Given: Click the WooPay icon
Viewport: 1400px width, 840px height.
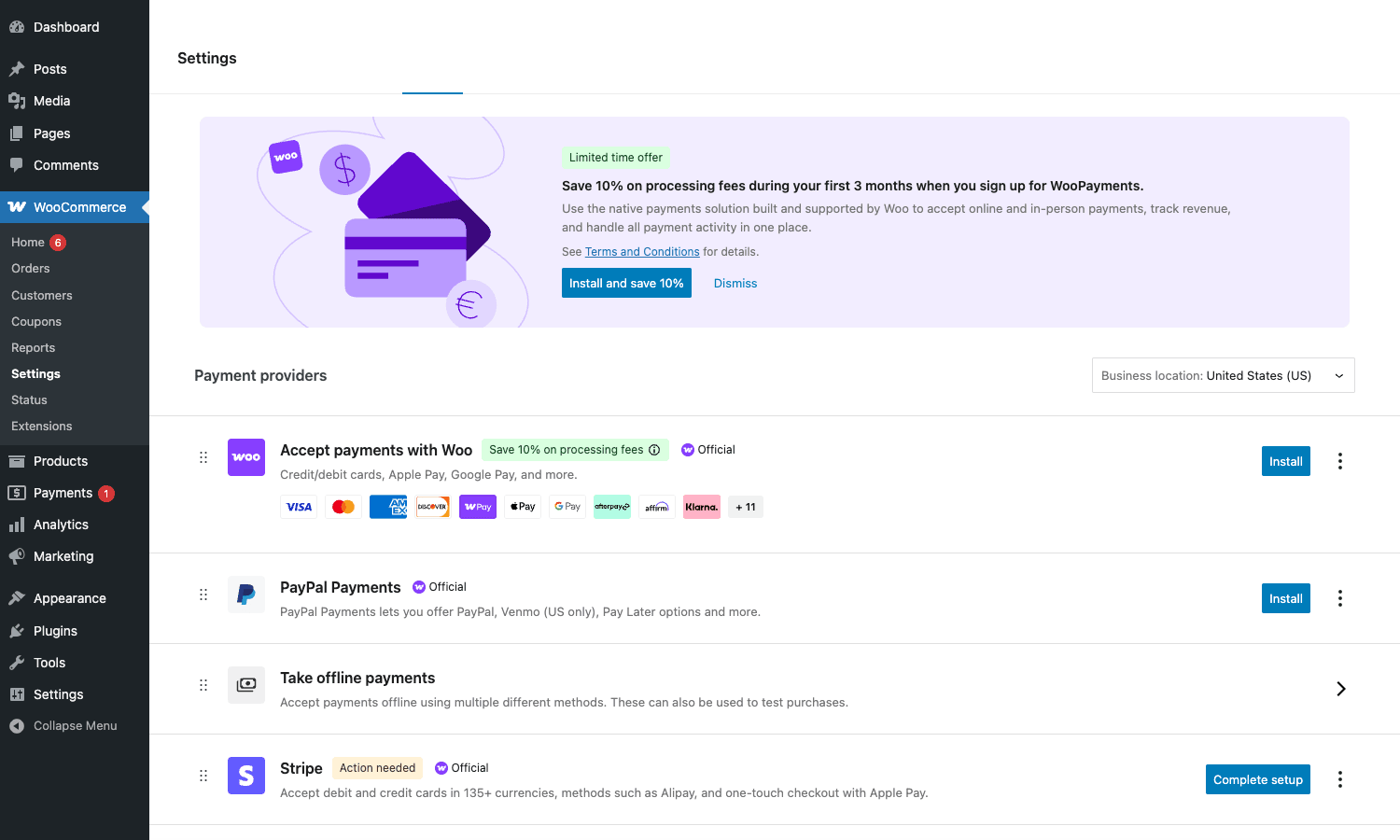Looking at the screenshot, I should click(x=478, y=507).
